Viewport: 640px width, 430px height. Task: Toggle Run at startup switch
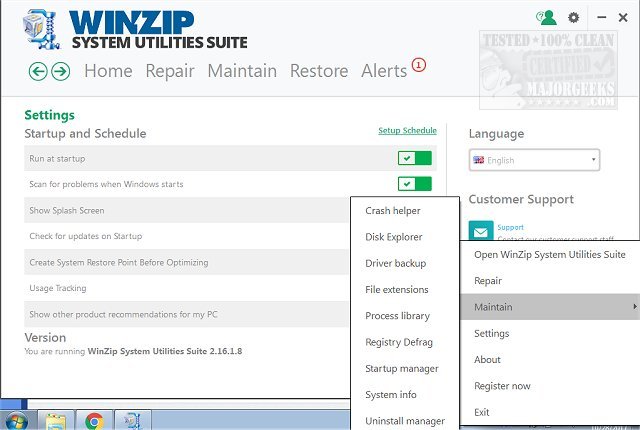pyautogui.click(x=415, y=158)
